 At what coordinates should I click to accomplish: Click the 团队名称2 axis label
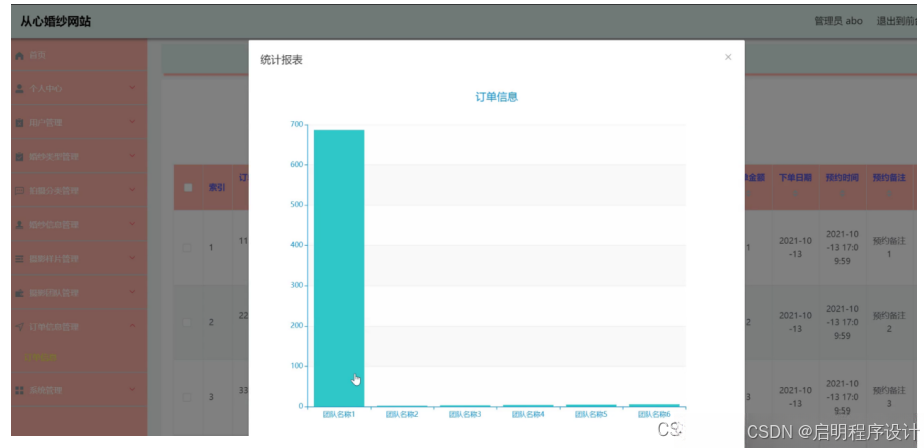tap(402, 414)
